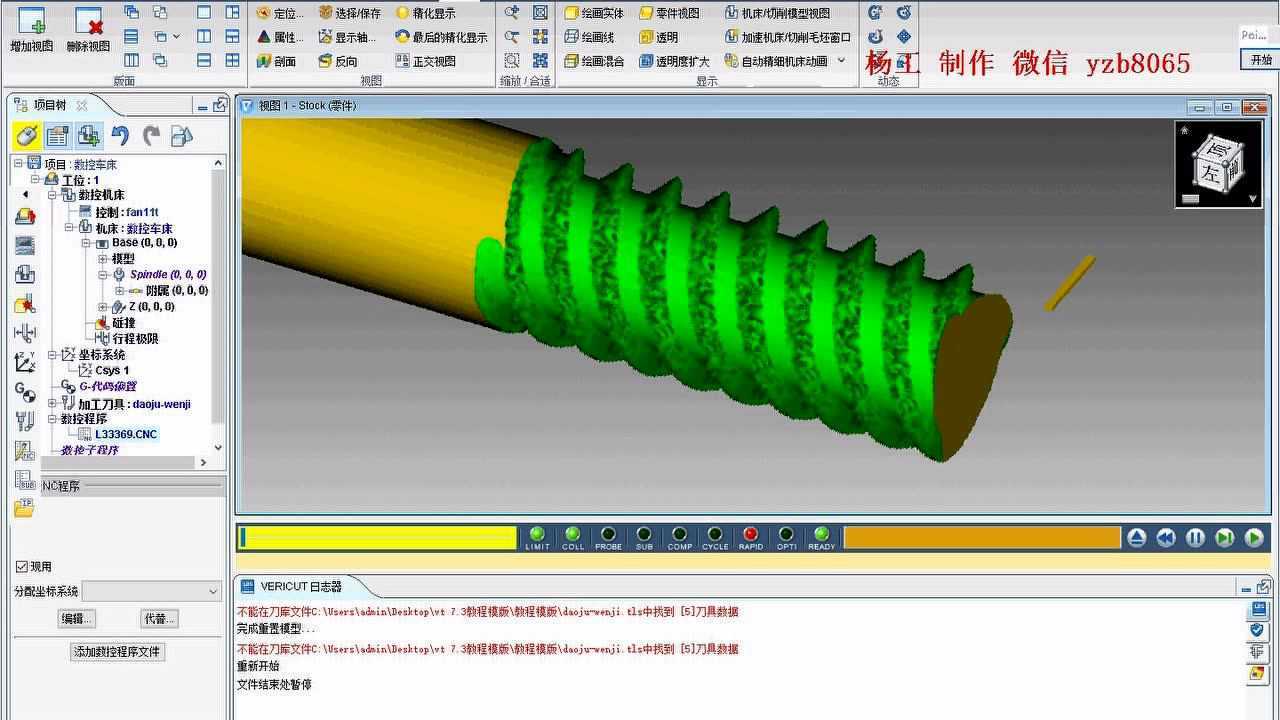Expand the 加工刀具 daoju-wenji tree node
The height and width of the screenshot is (720, 1280).
coord(53,404)
